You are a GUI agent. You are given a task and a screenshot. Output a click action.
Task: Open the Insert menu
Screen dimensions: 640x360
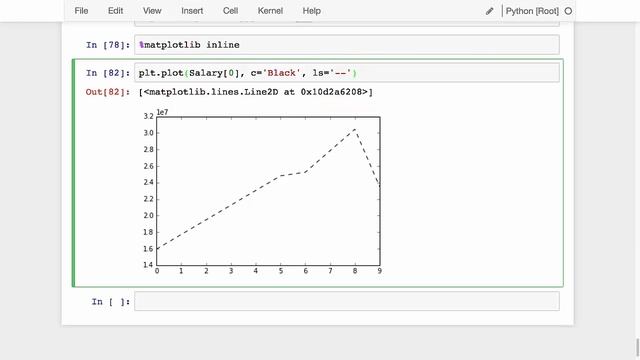192,11
